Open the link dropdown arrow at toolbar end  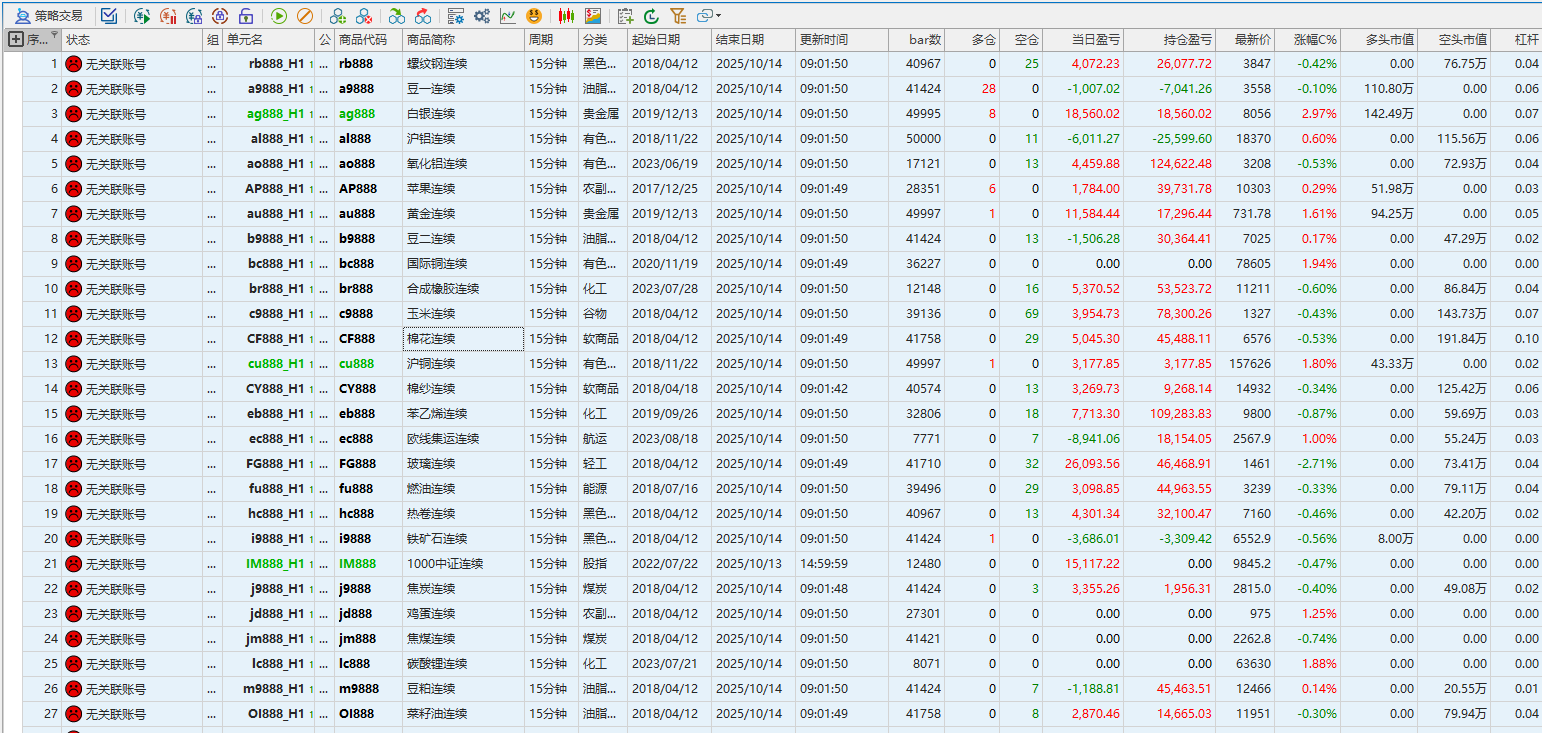click(x=719, y=16)
